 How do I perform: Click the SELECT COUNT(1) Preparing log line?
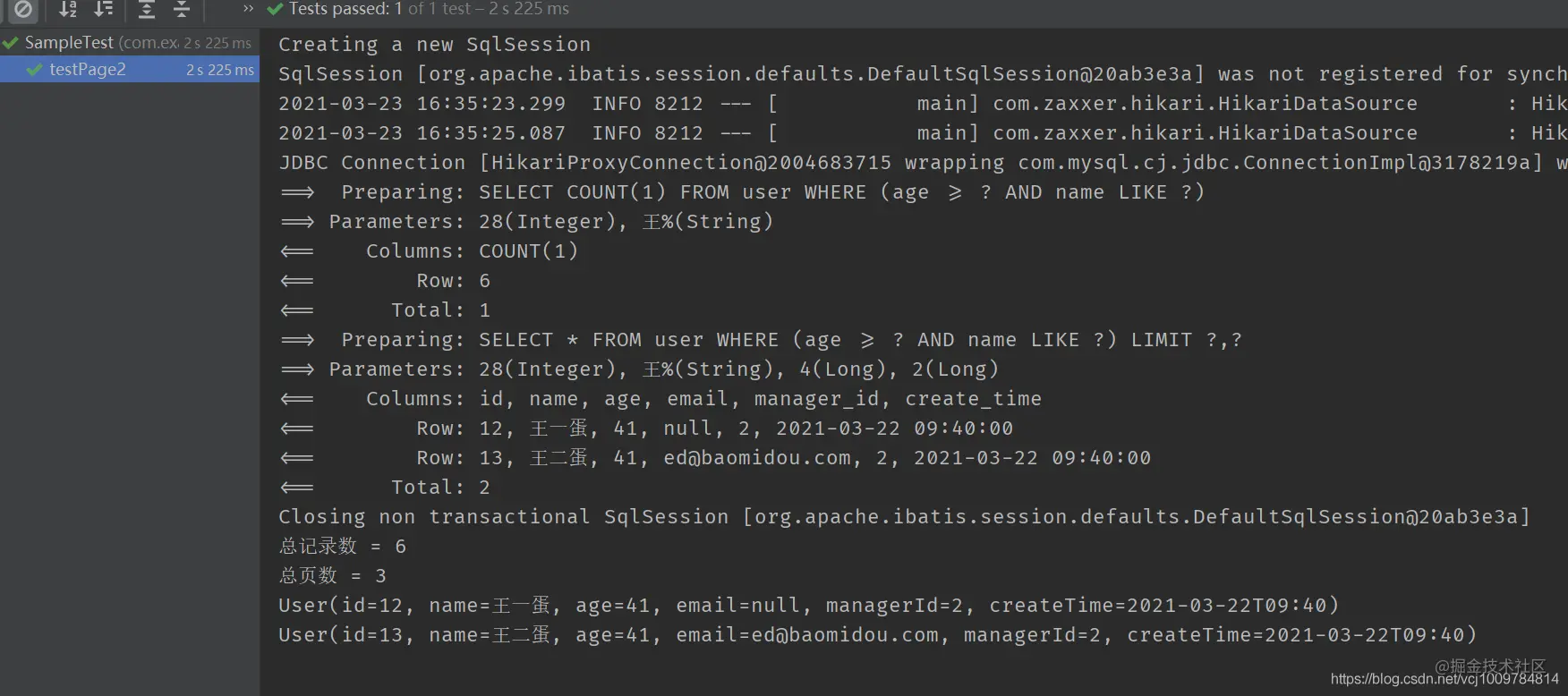click(x=742, y=192)
